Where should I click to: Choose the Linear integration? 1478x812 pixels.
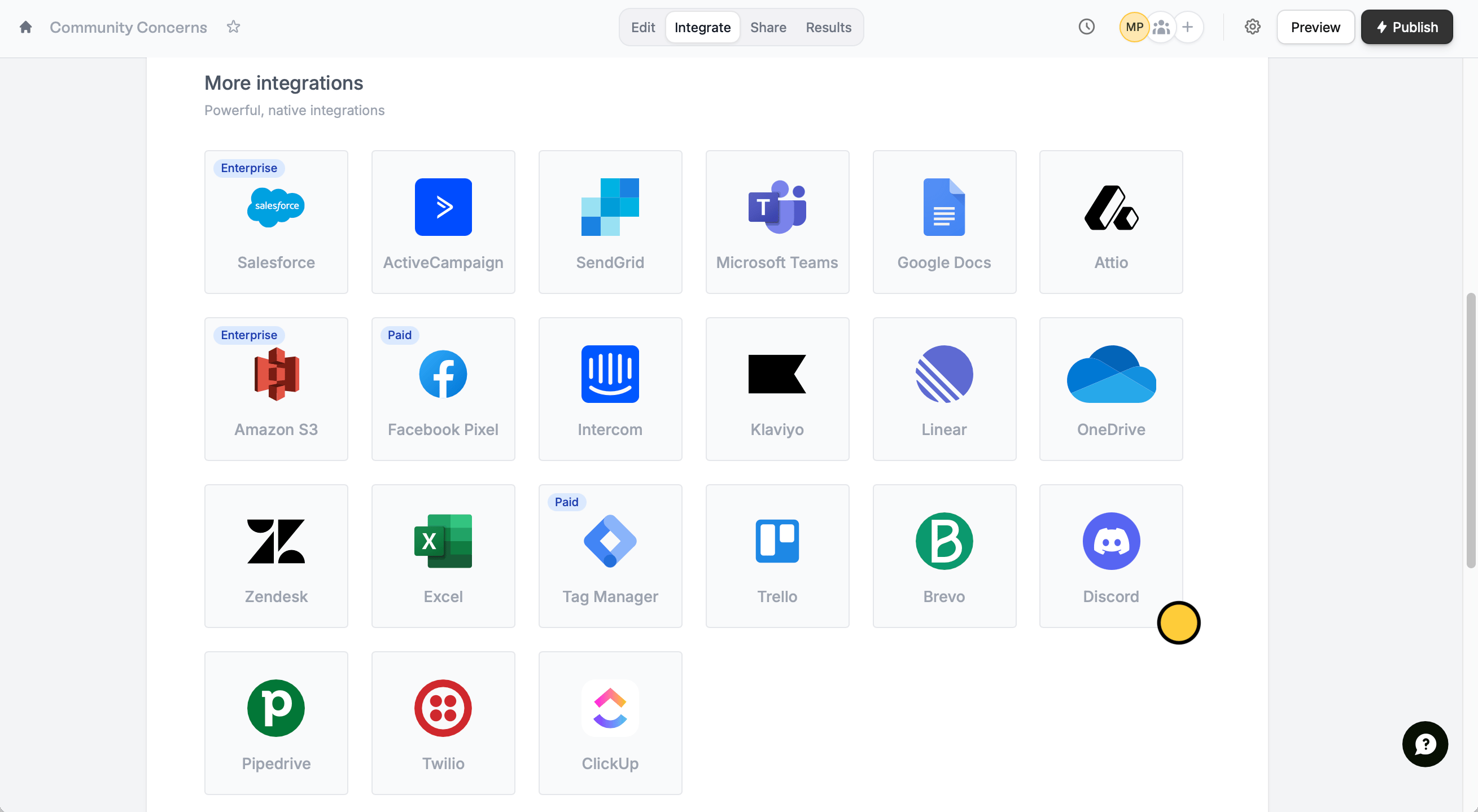[944, 389]
